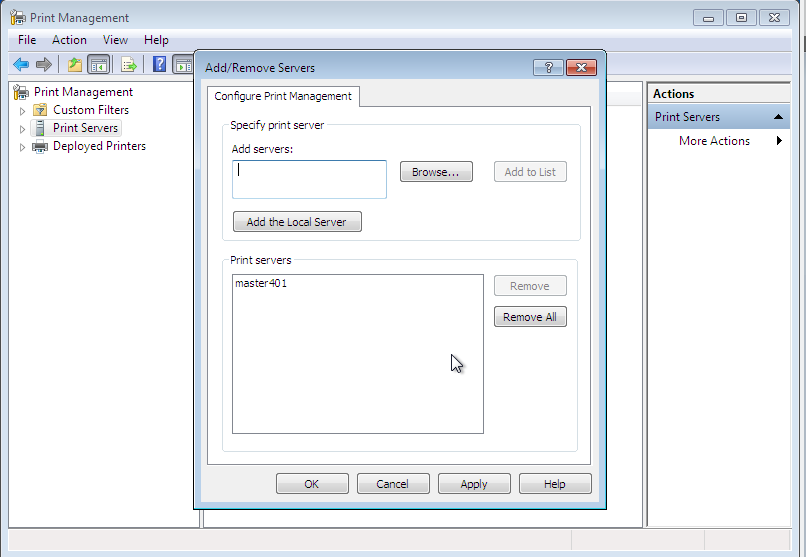Click the Browse... button
This screenshot has height=557, width=806.
tap(436, 172)
